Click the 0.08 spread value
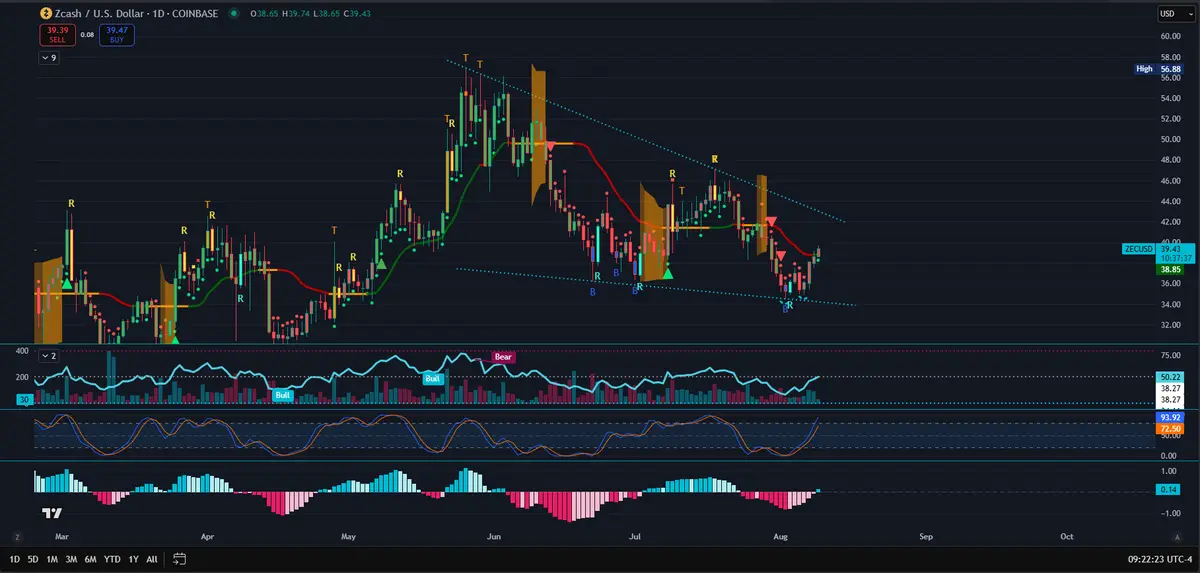1200x573 pixels. tap(87, 35)
